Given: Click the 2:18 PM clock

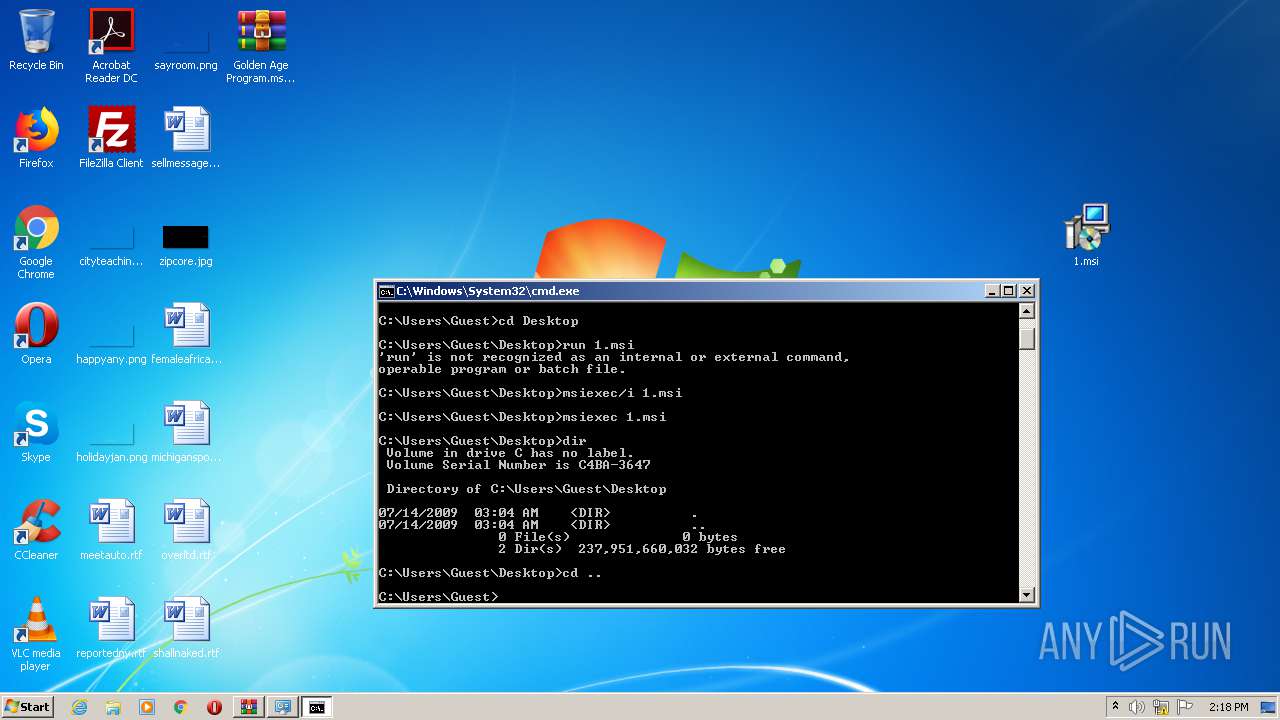Looking at the screenshot, I should (x=1228, y=707).
